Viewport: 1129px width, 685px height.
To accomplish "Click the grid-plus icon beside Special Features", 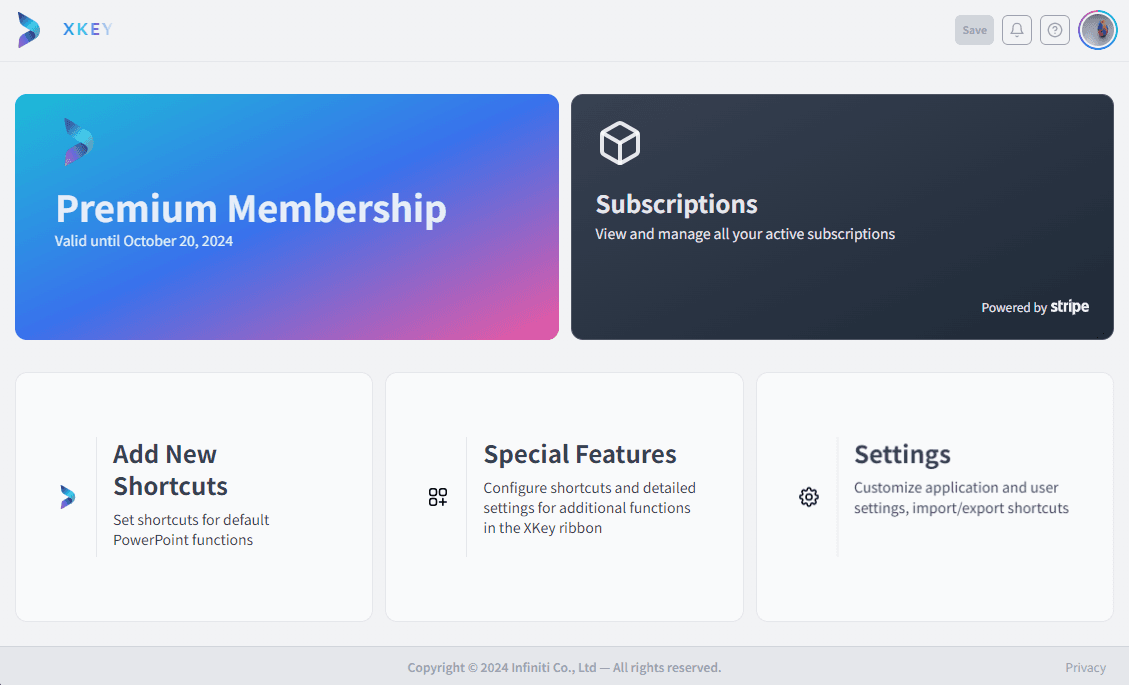I will pos(438,497).
